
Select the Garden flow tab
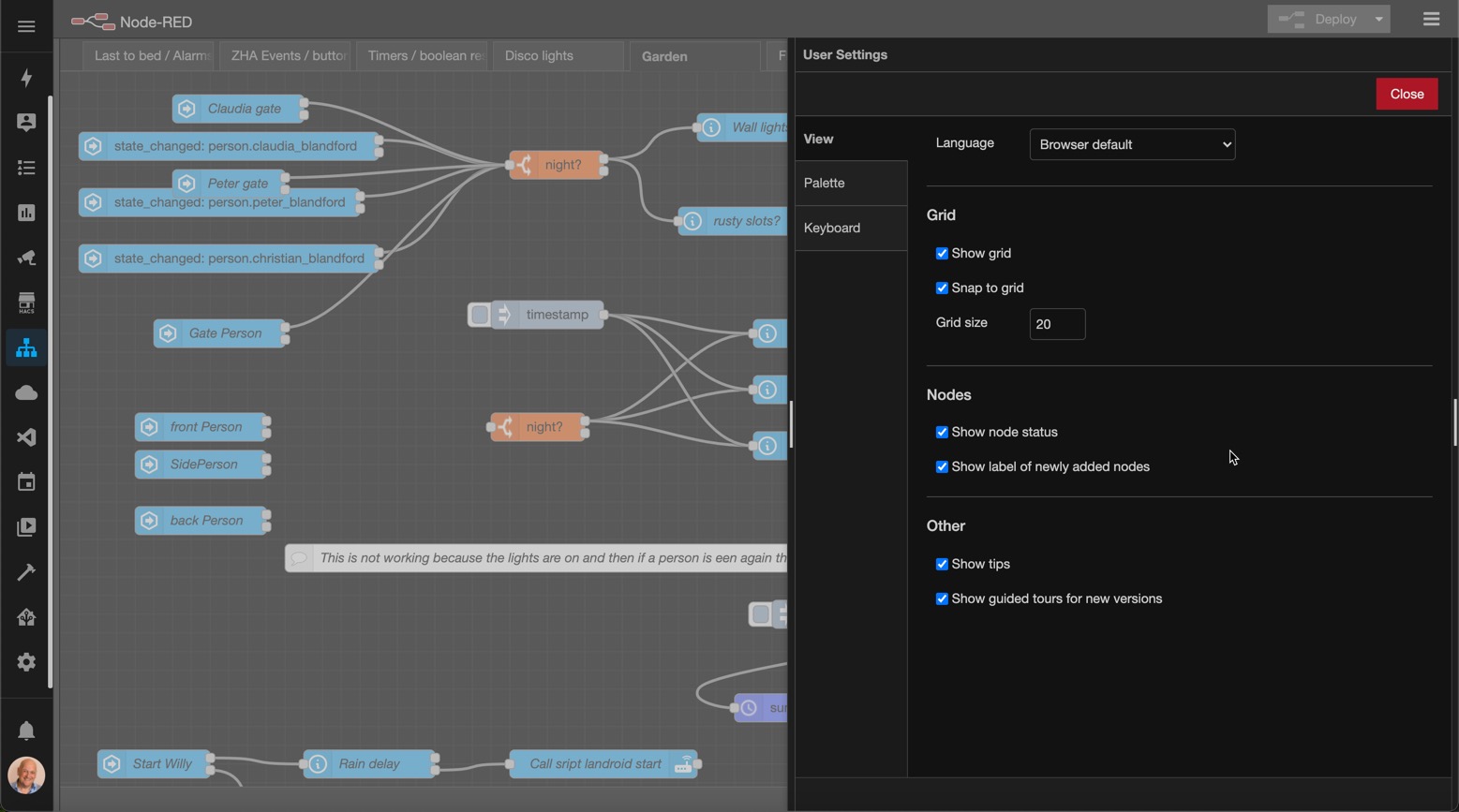coord(694,56)
